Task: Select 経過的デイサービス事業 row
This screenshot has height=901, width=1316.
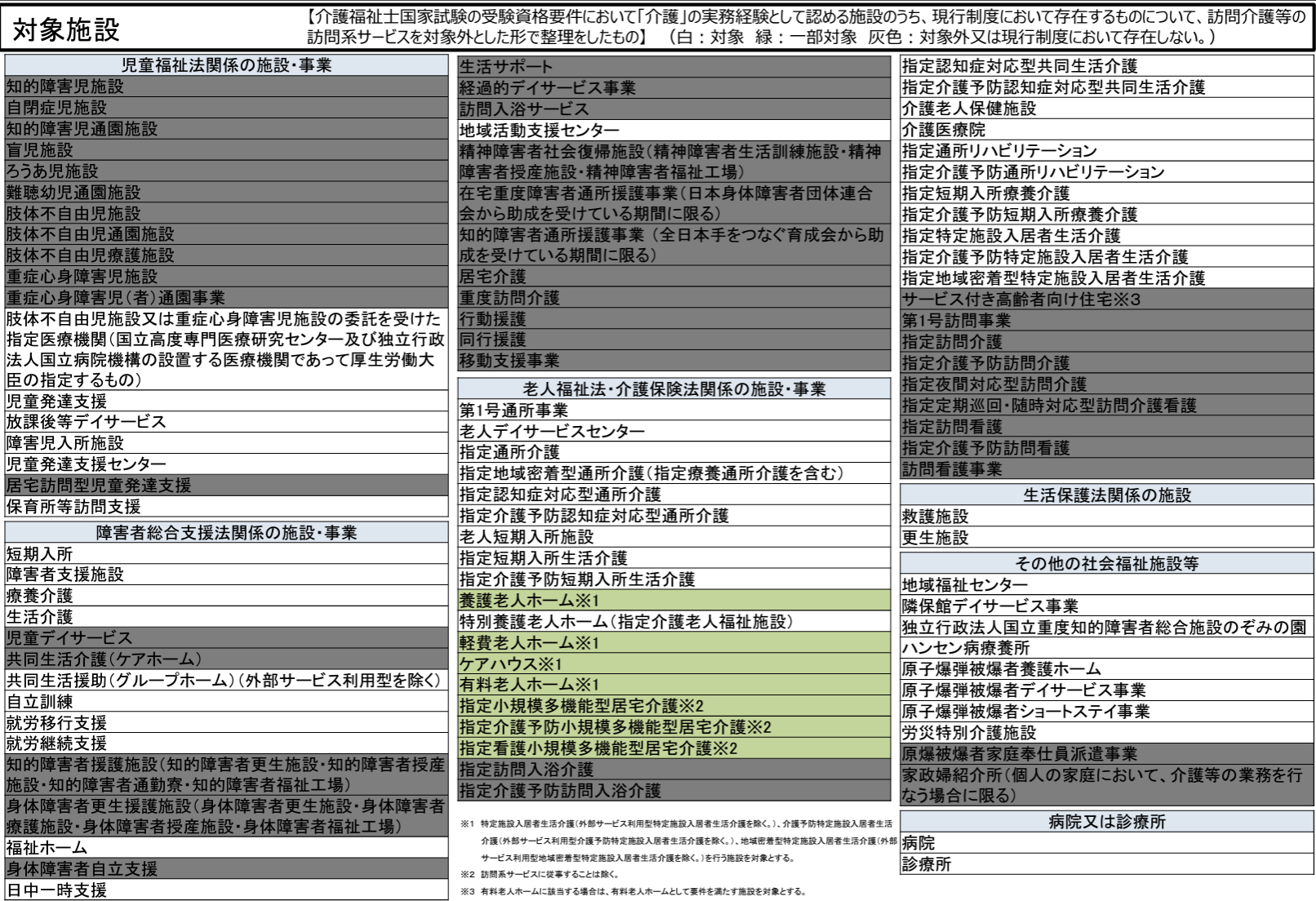Action: pos(674,88)
